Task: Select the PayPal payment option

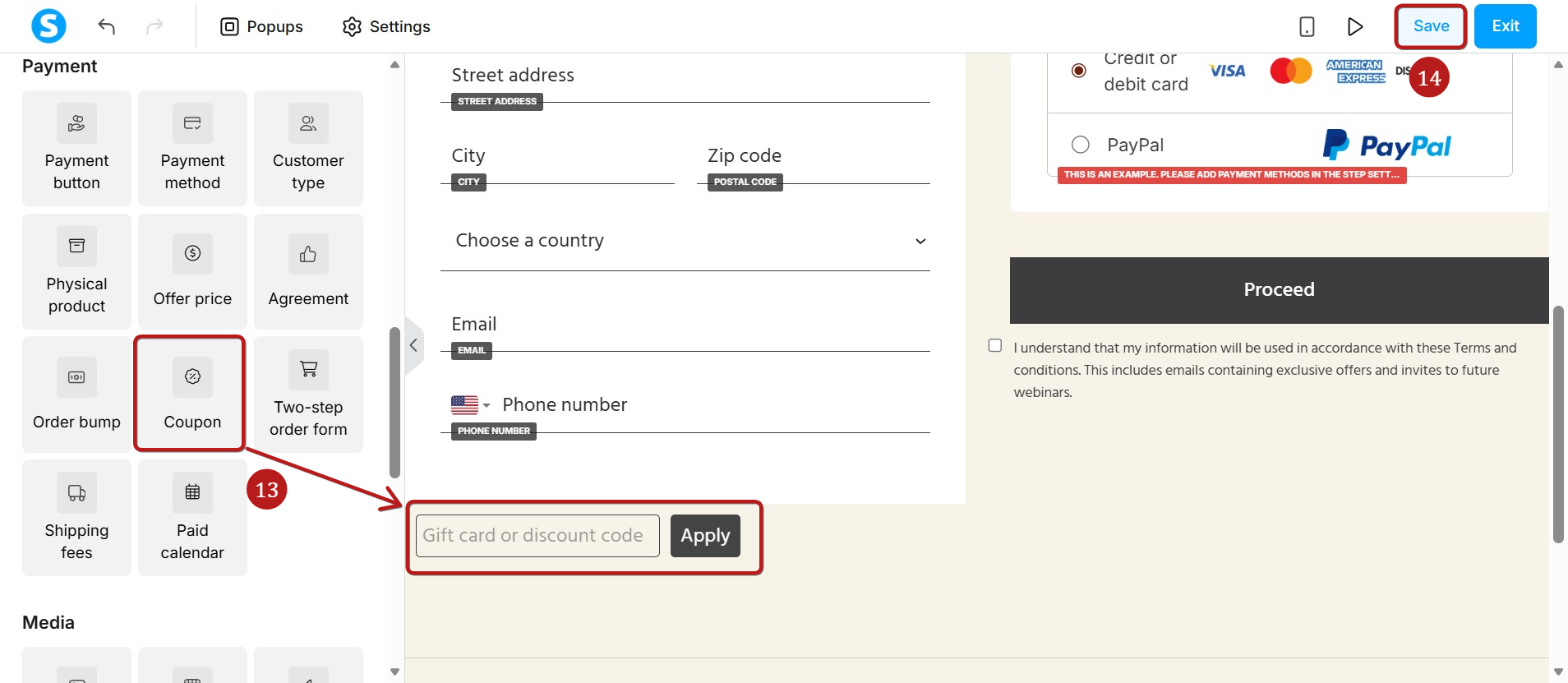Action: (1081, 145)
